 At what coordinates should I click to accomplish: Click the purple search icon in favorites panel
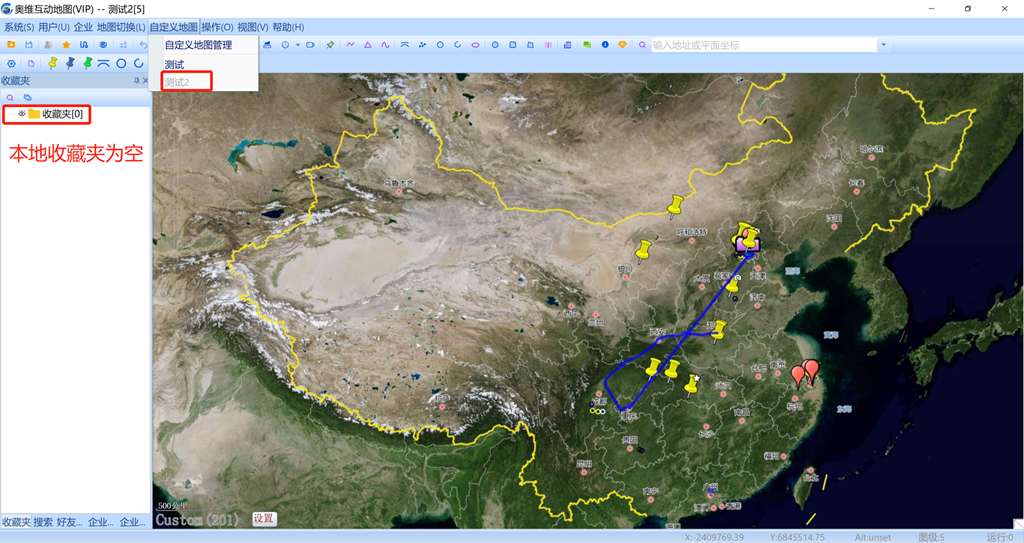point(11,98)
